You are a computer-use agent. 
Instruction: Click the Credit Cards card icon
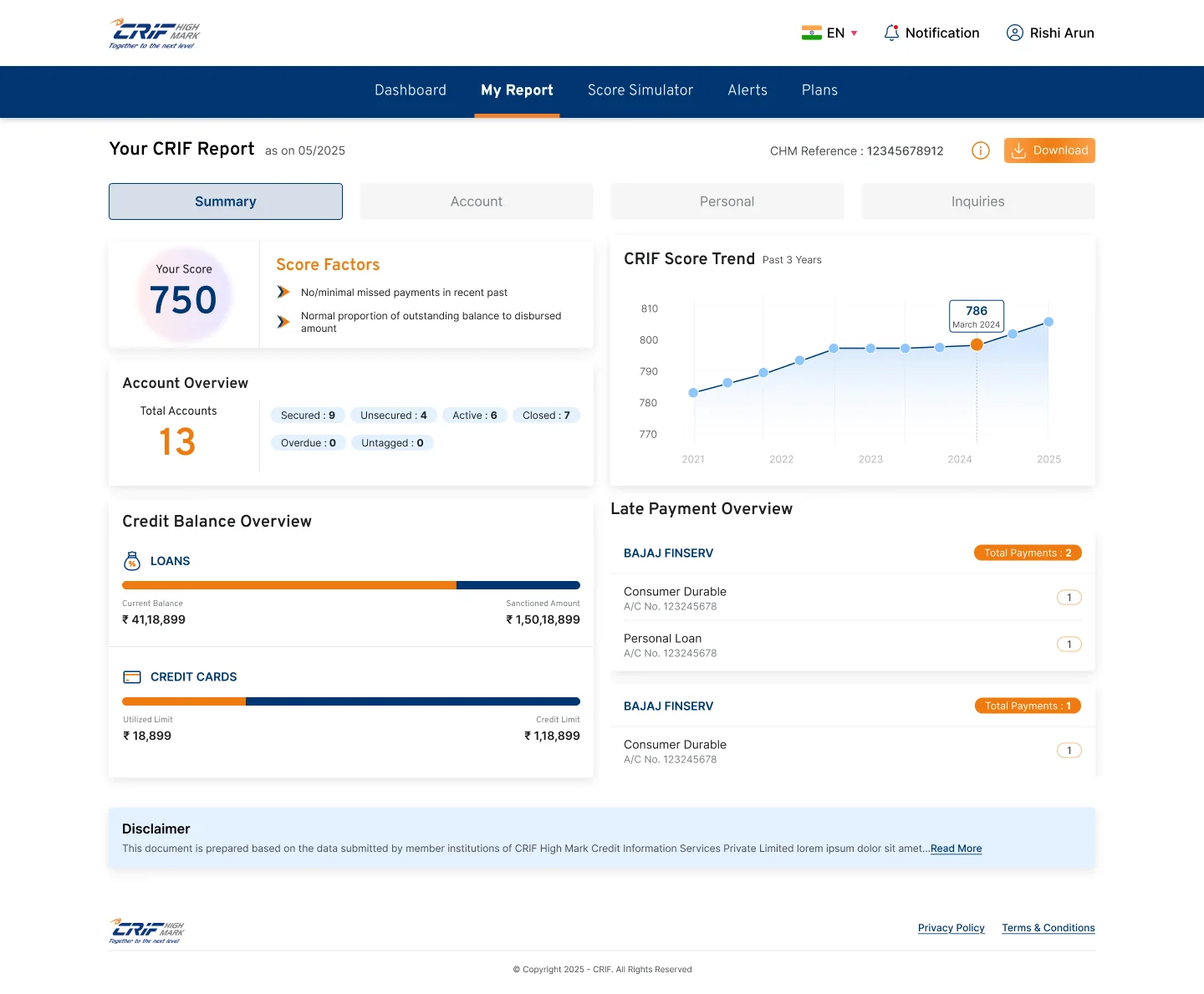(x=132, y=677)
